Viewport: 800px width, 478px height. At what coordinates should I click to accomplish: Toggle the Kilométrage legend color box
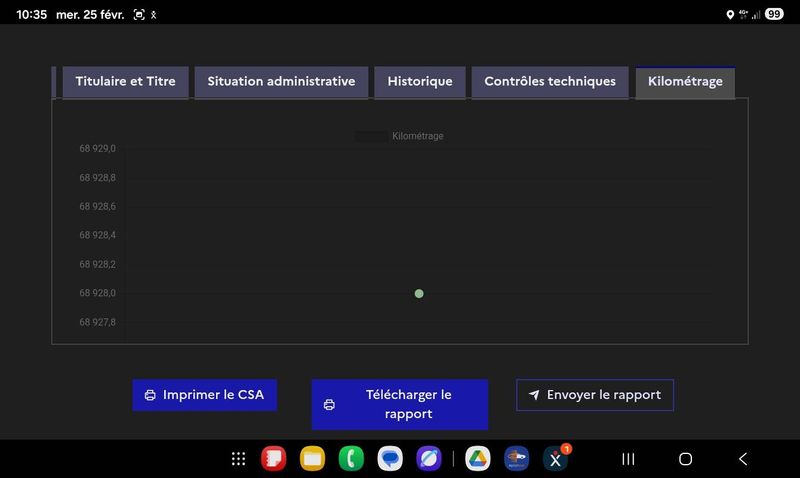pos(371,136)
